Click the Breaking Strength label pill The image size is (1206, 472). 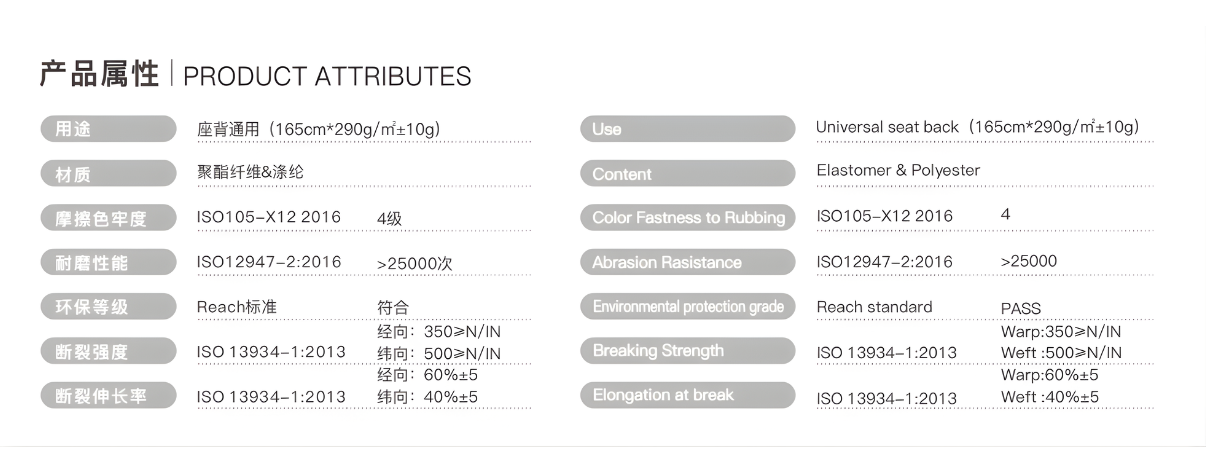pyautogui.click(x=687, y=351)
